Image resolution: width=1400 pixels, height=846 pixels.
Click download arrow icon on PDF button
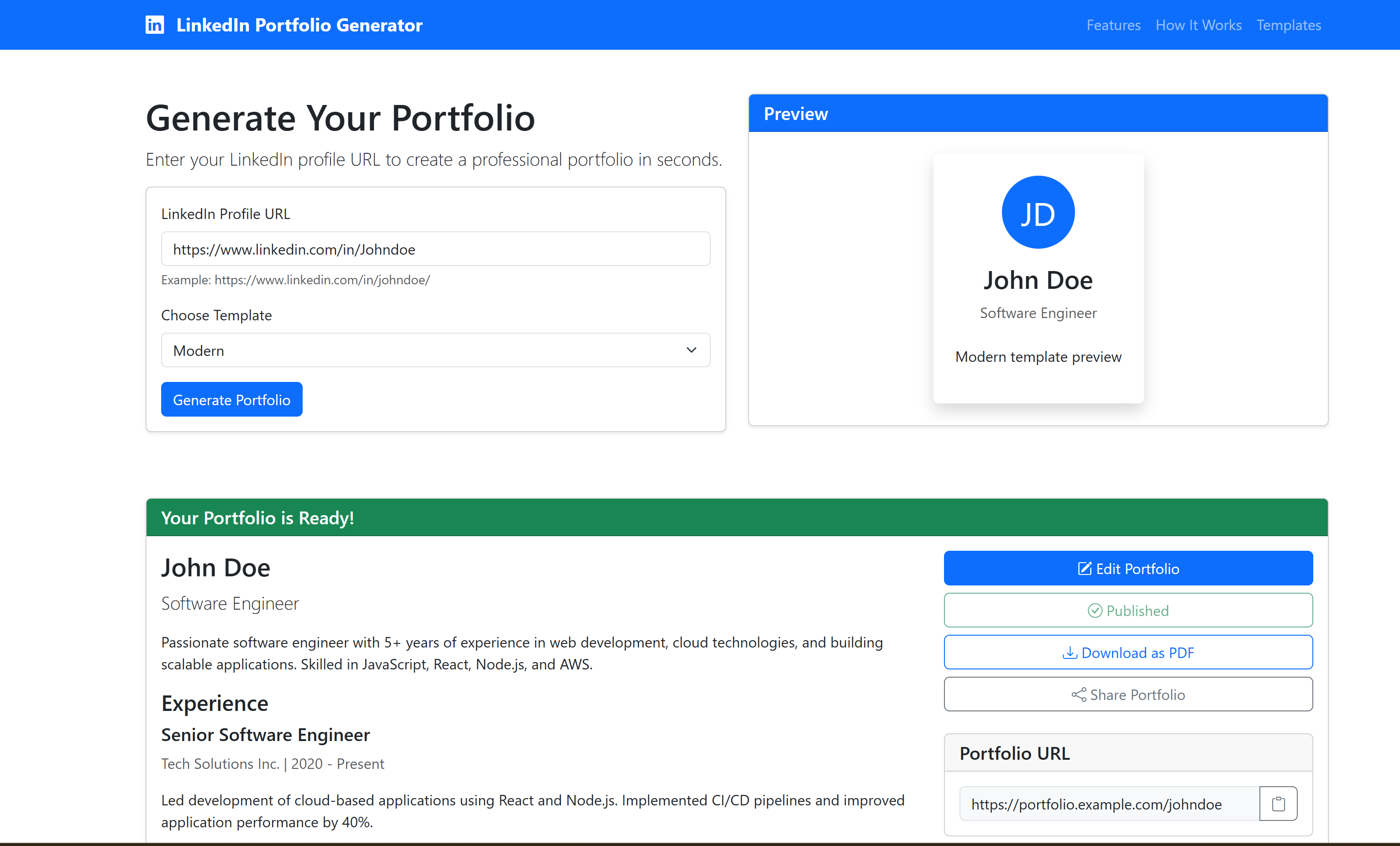click(1070, 653)
